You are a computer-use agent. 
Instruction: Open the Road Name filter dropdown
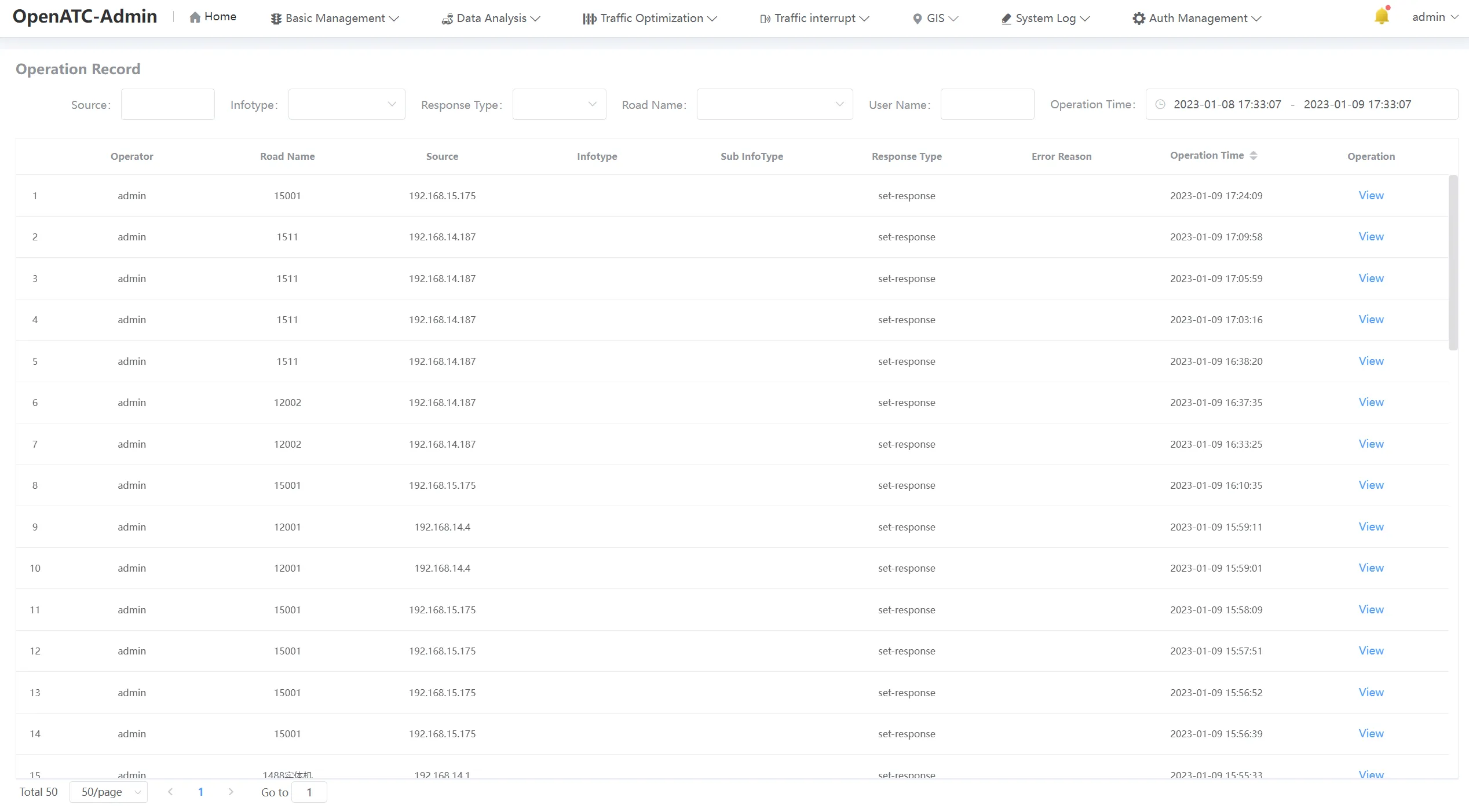point(774,104)
